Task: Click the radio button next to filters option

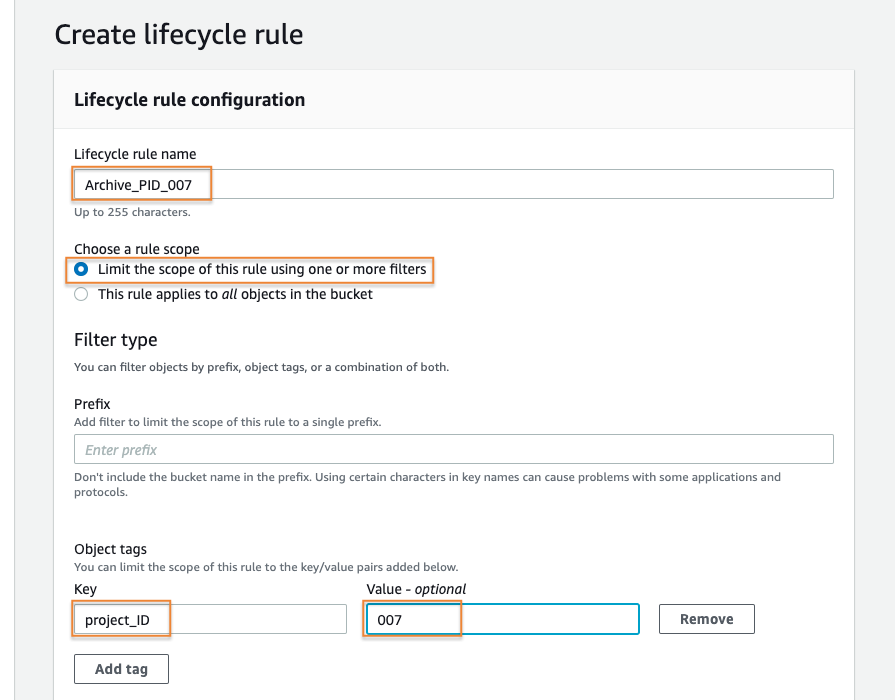Action: tap(81, 270)
